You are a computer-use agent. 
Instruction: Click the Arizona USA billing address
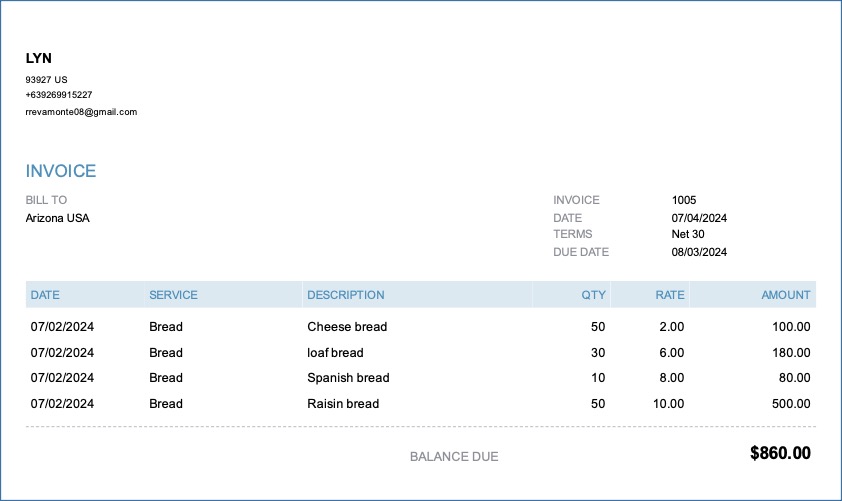57,218
